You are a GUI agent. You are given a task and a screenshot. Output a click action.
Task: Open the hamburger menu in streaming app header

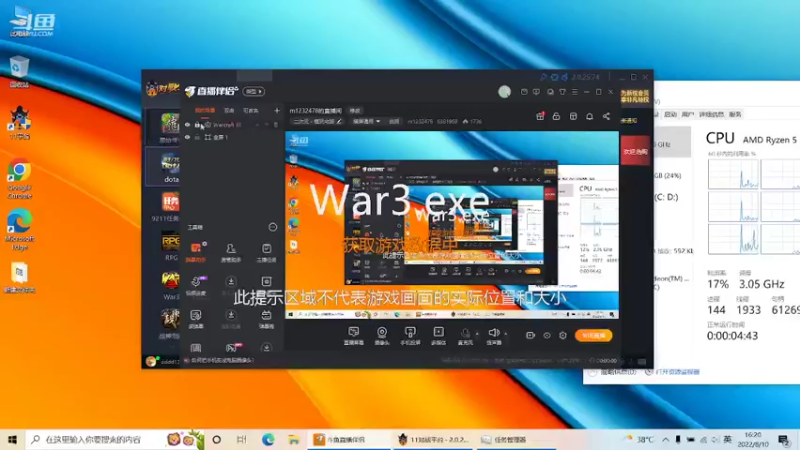574,92
